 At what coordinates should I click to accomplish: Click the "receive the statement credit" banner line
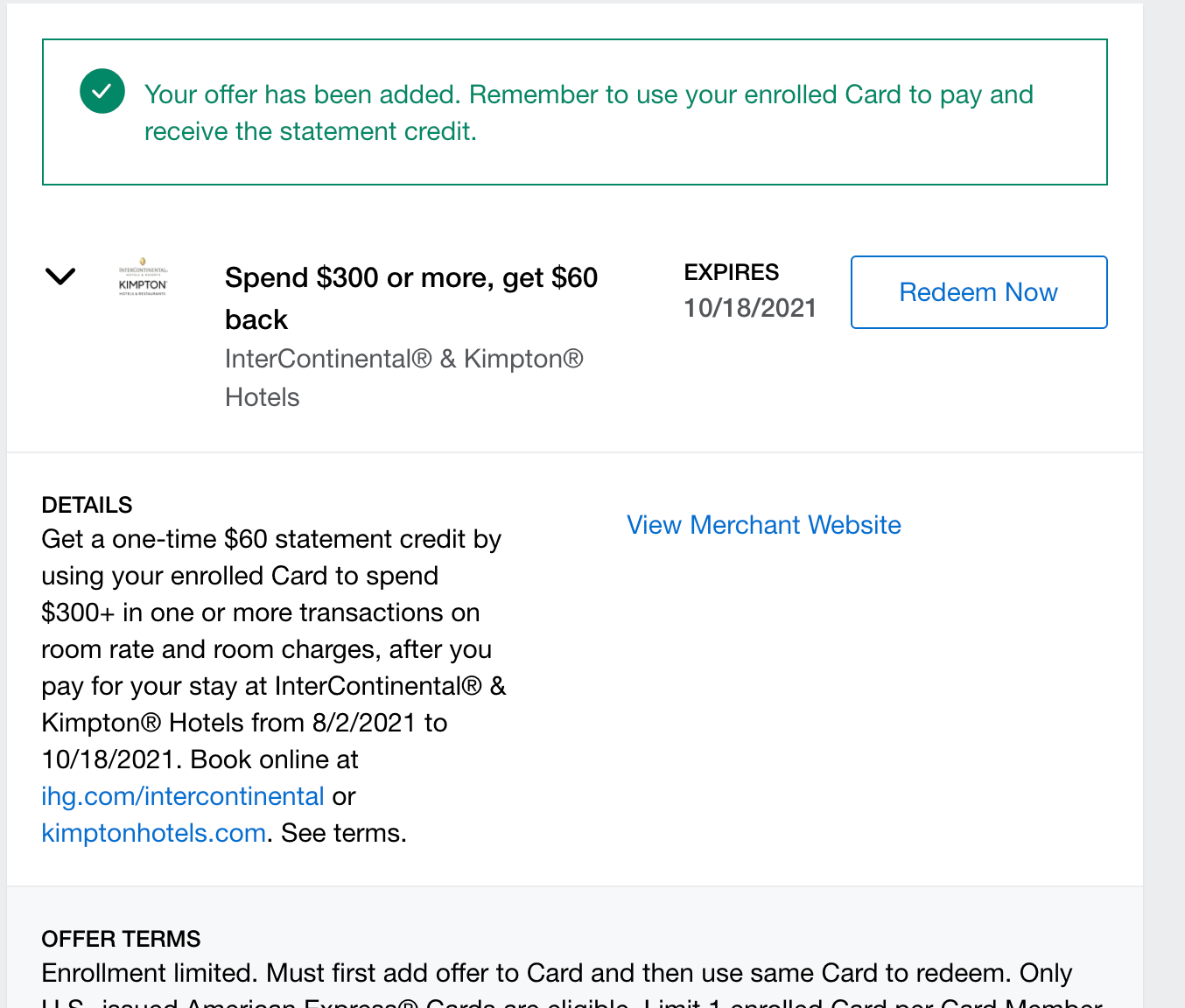[x=310, y=131]
